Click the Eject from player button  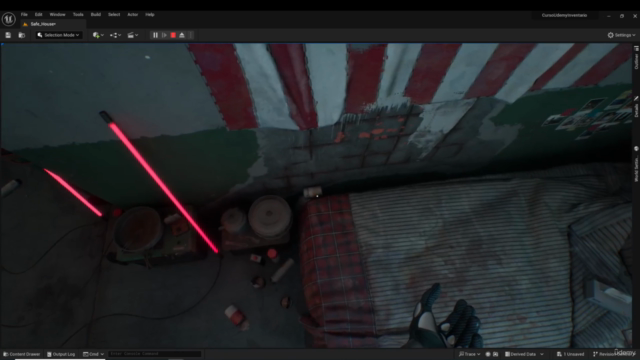point(182,36)
